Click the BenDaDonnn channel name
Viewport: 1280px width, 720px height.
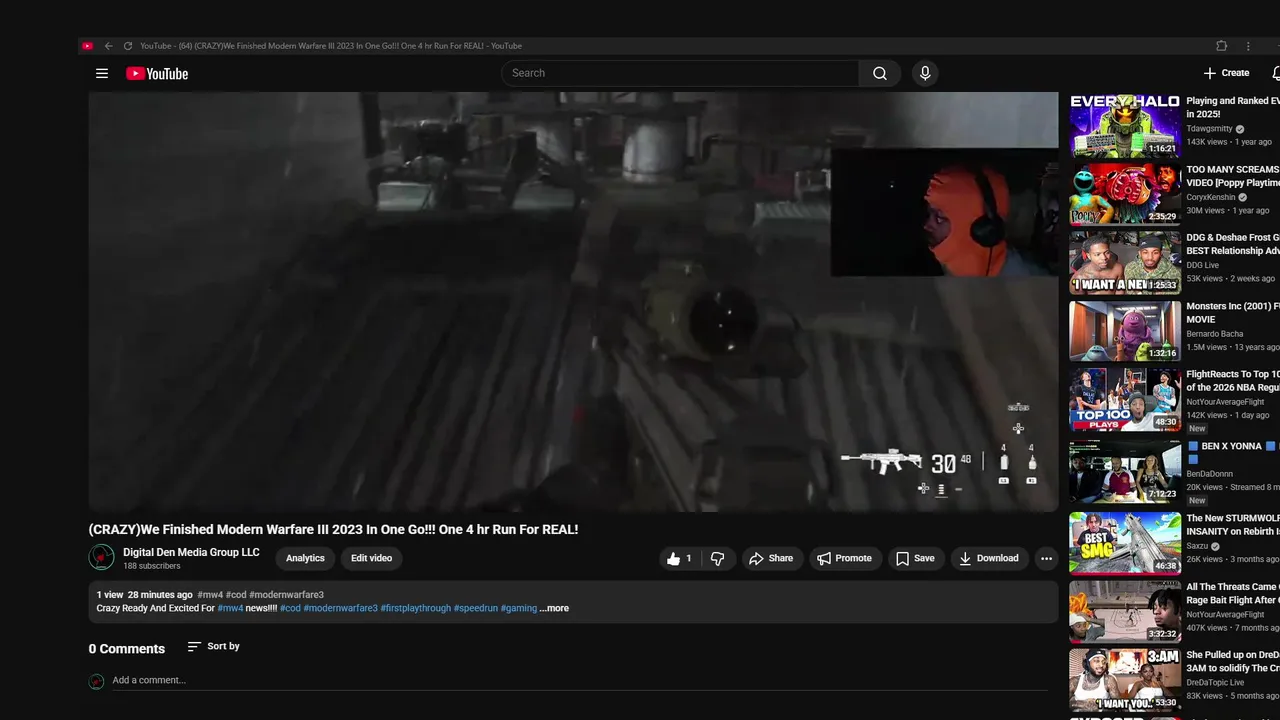tap(1211, 474)
